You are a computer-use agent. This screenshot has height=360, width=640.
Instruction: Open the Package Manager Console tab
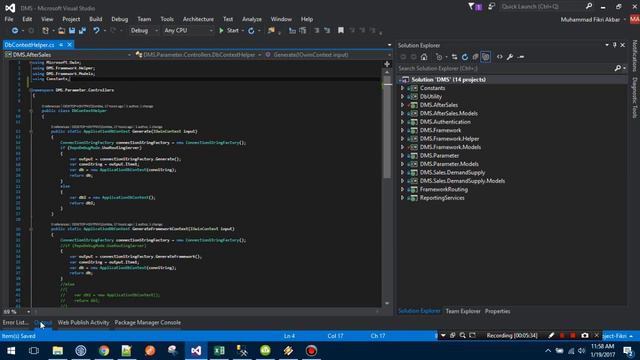click(147, 322)
